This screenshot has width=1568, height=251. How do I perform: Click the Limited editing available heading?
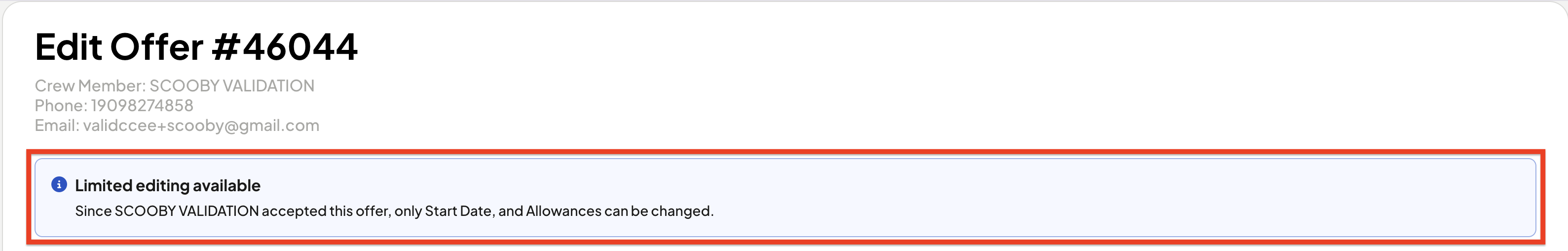[167, 185]
